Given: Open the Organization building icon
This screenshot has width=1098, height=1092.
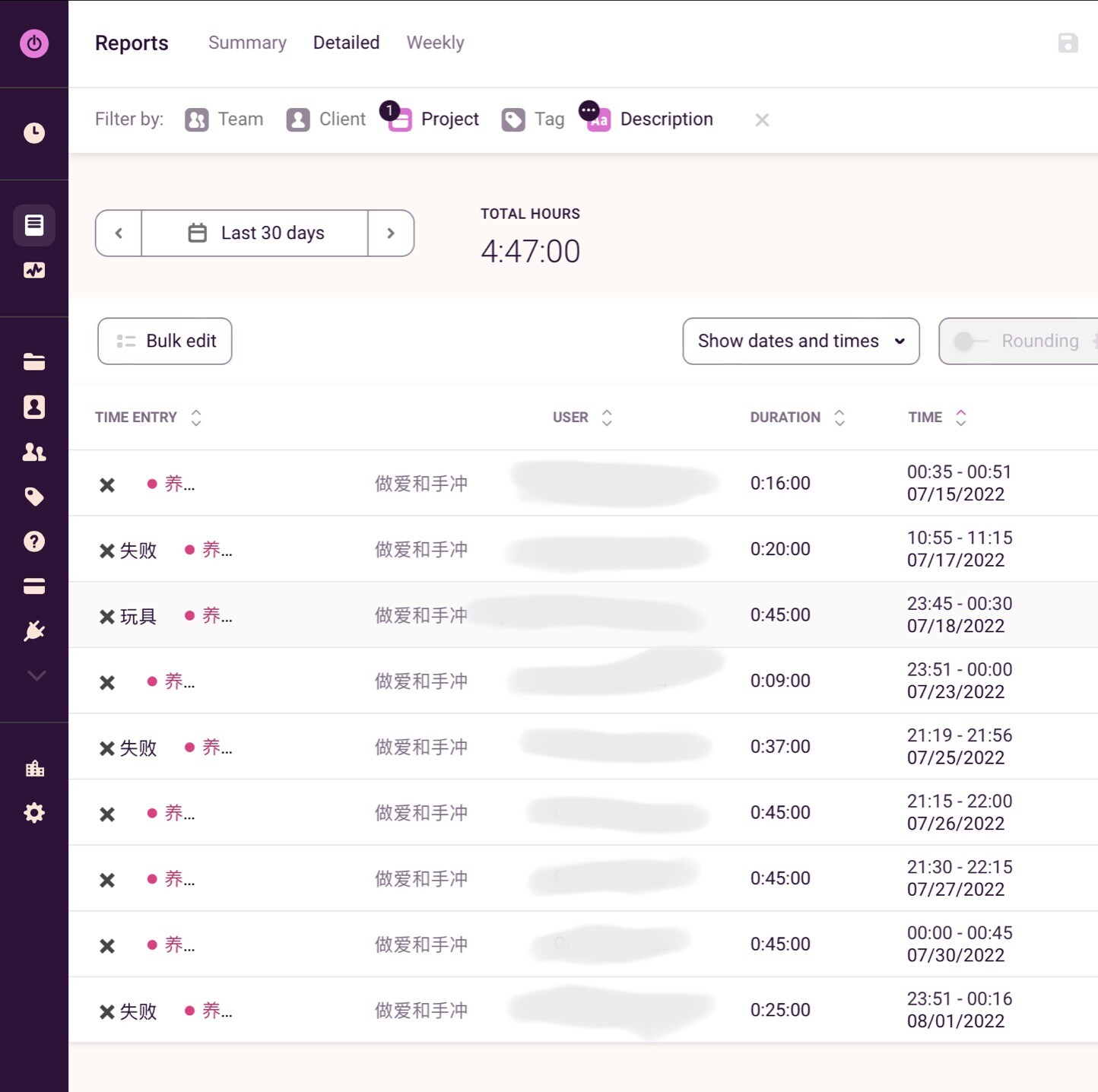Looking at the screenshot, I should [x=34, y=768].
